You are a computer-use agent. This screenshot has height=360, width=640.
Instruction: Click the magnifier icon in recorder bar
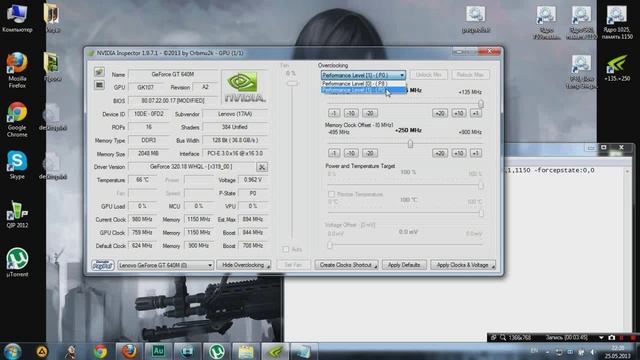(503, 338)
